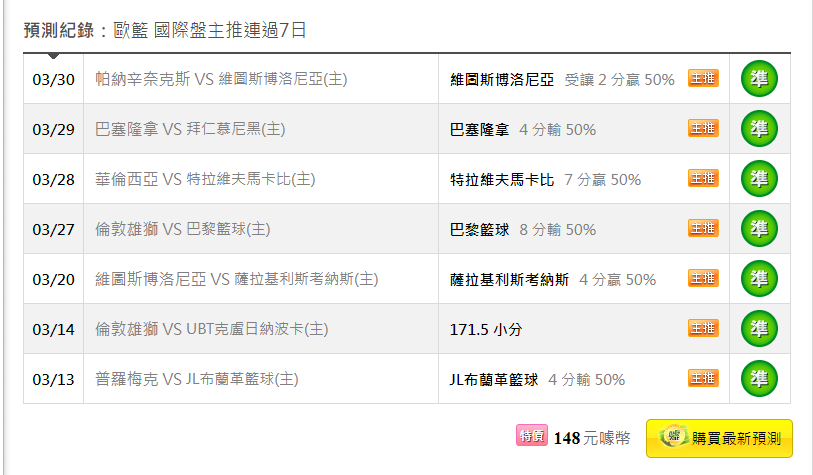
Task: Click the orange 主推 badge on 03/14 row
Action: click(703, 328)
